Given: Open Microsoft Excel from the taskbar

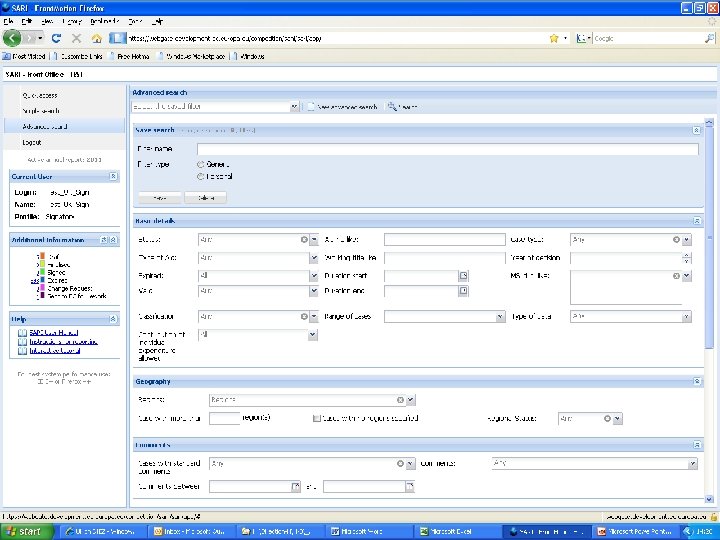Looking at the screenshot, I should click(456, 531).
